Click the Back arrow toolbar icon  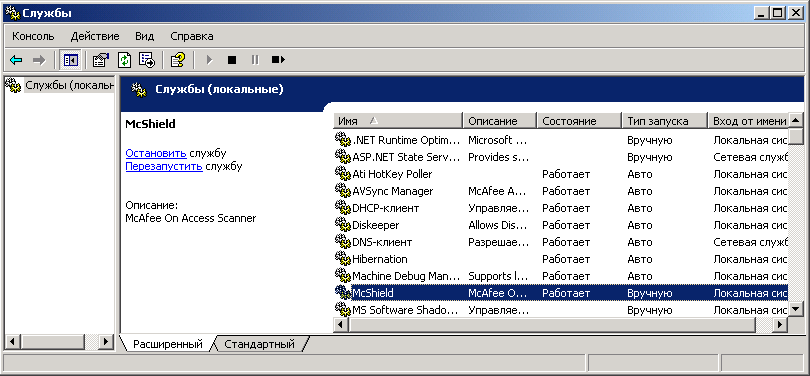[x=16, y=60]
